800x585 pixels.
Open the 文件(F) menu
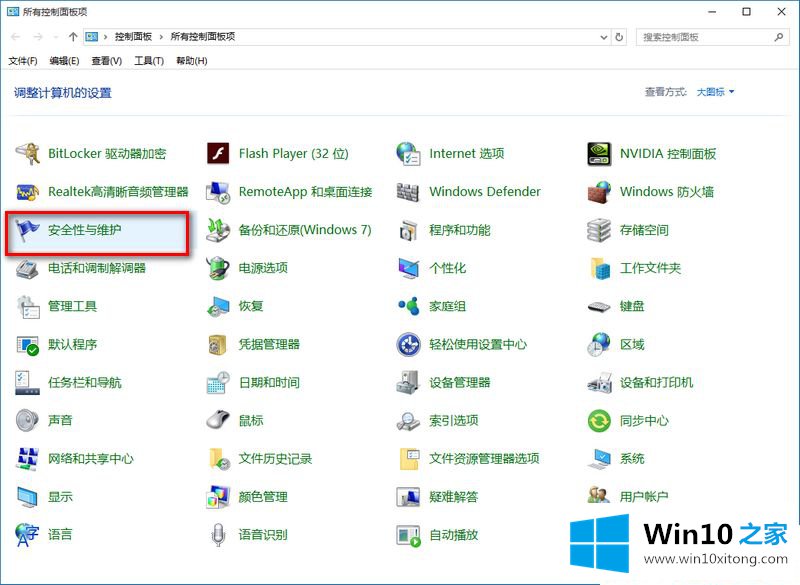(22, 61)
